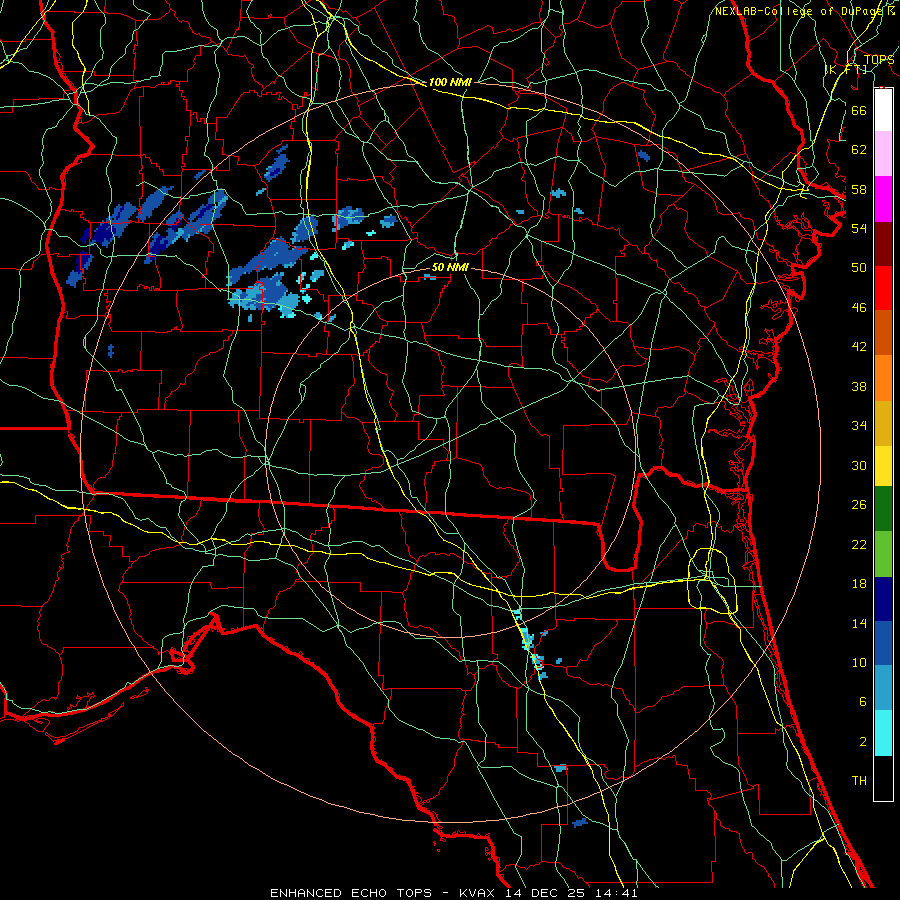The width and height of the screenshot is (900, 900).
Task: Click the '26' legend value
Action: (859, 505)
